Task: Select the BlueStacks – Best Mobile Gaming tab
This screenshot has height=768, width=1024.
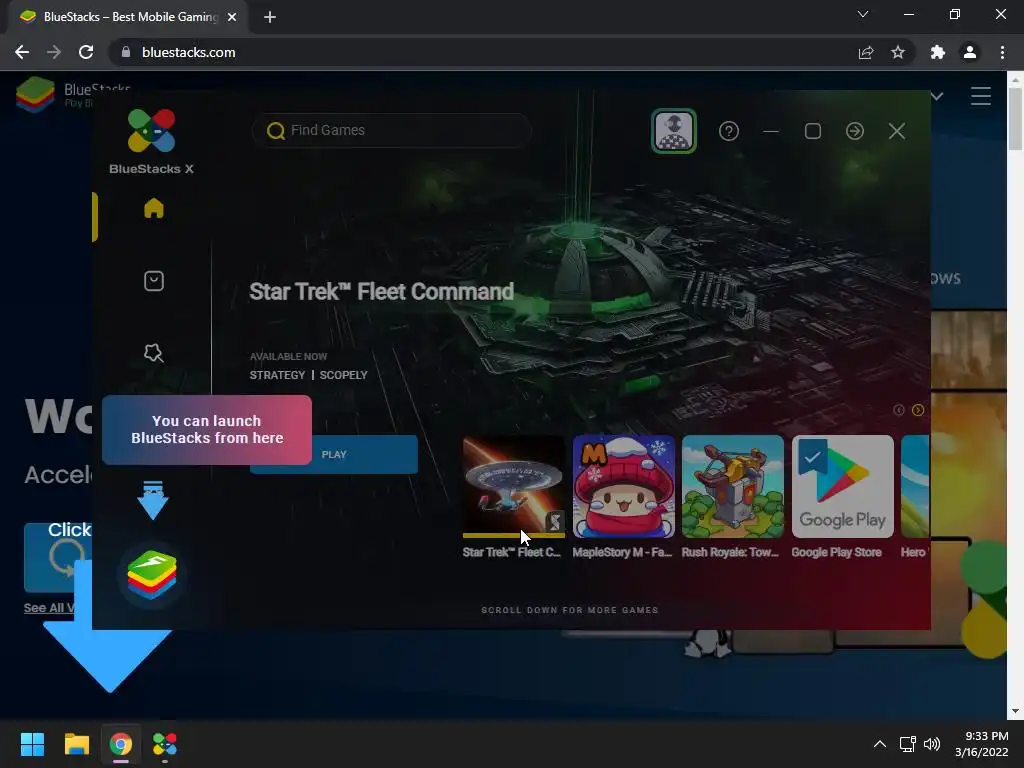Action: (127, 17)
